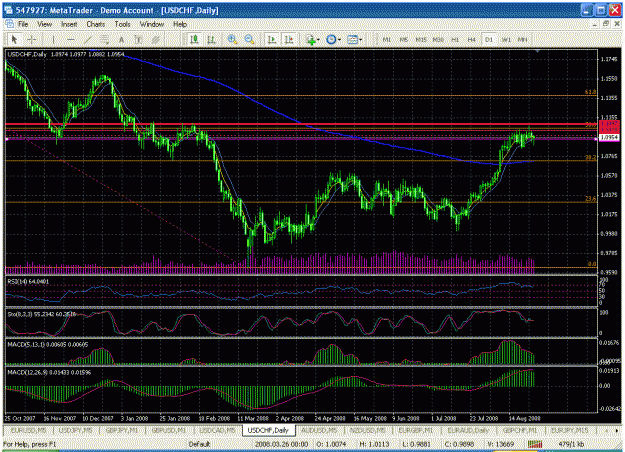Switch timeframe to H1

455,39
